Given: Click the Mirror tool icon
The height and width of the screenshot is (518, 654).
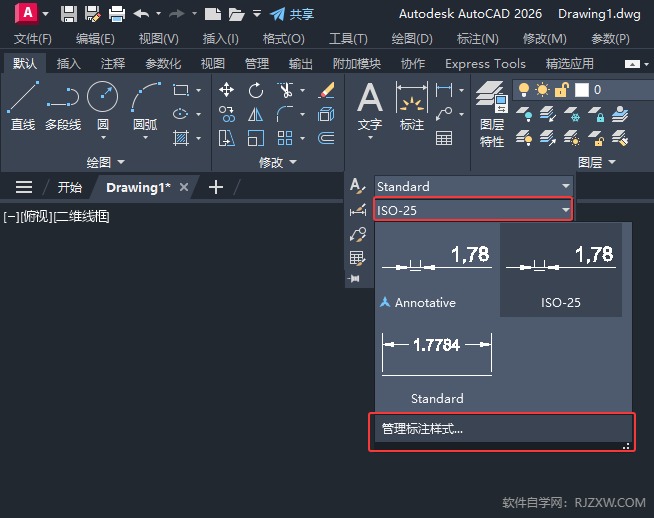Looking at the screenshot, I should (x=255, y=114).
